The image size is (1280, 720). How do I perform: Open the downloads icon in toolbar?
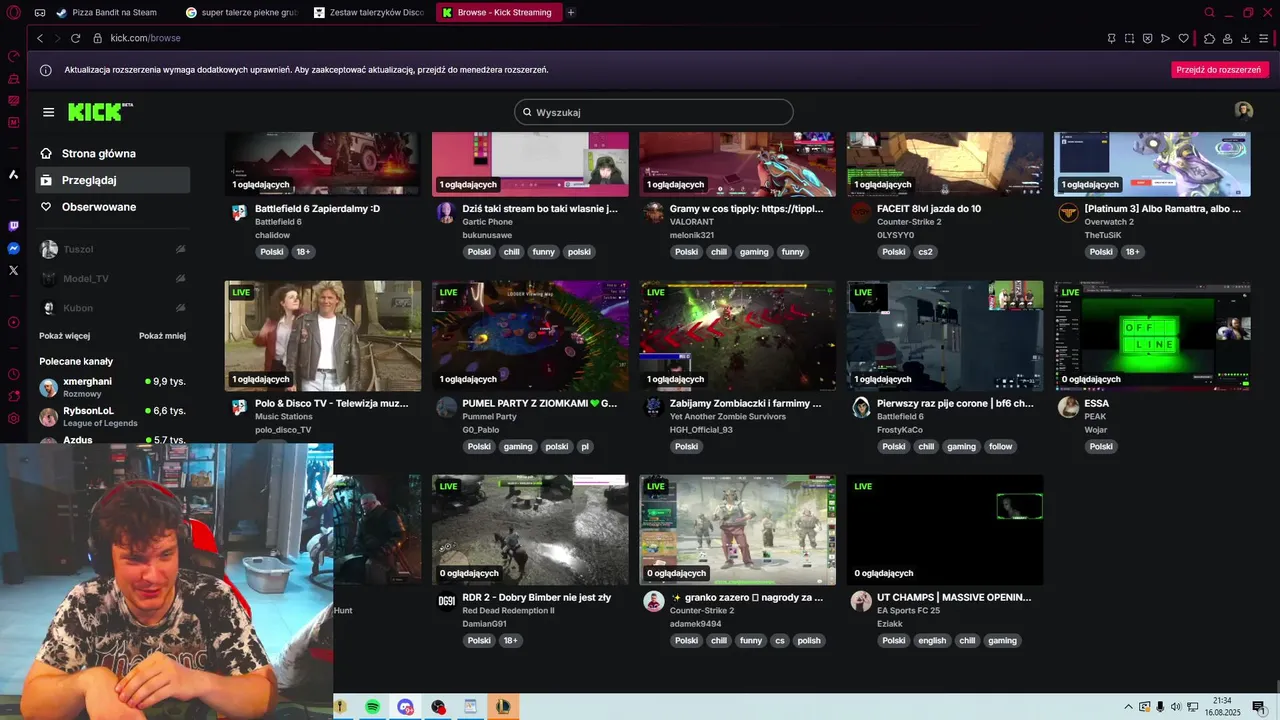pyautogui.click(x=1245, y=38)
